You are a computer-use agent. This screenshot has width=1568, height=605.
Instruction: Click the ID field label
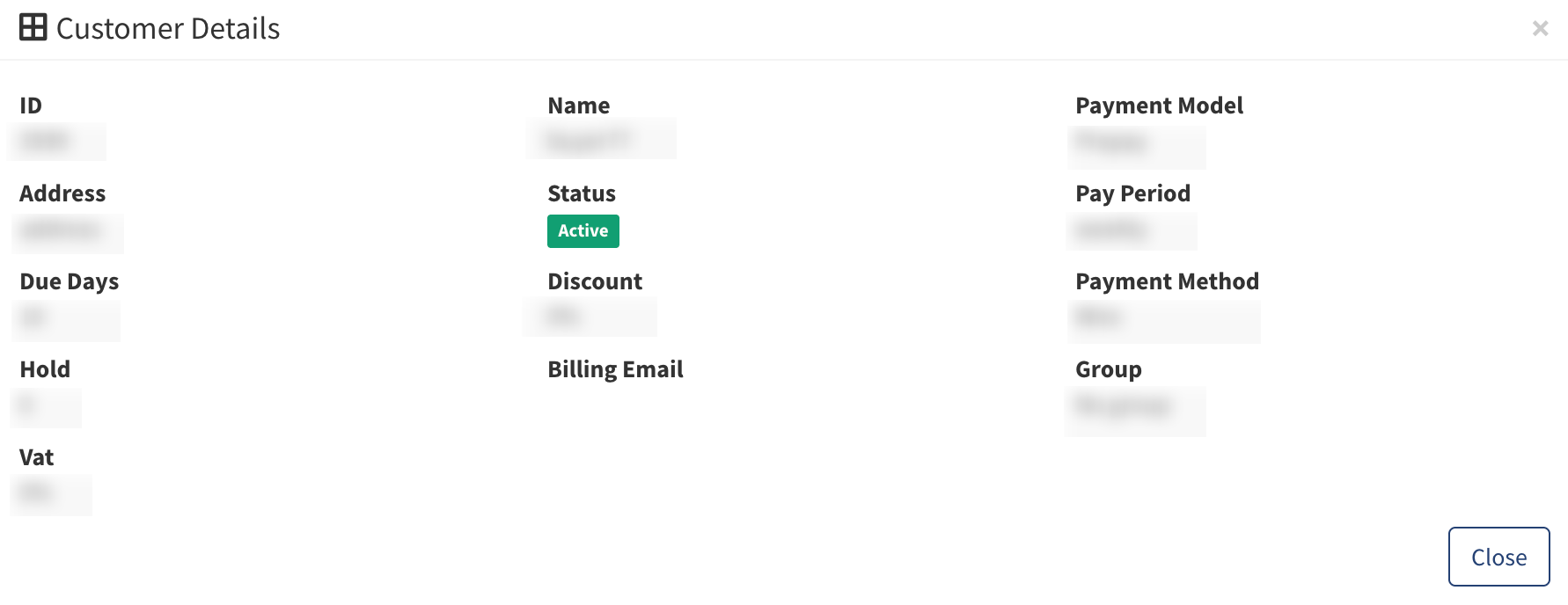(31, 106)
